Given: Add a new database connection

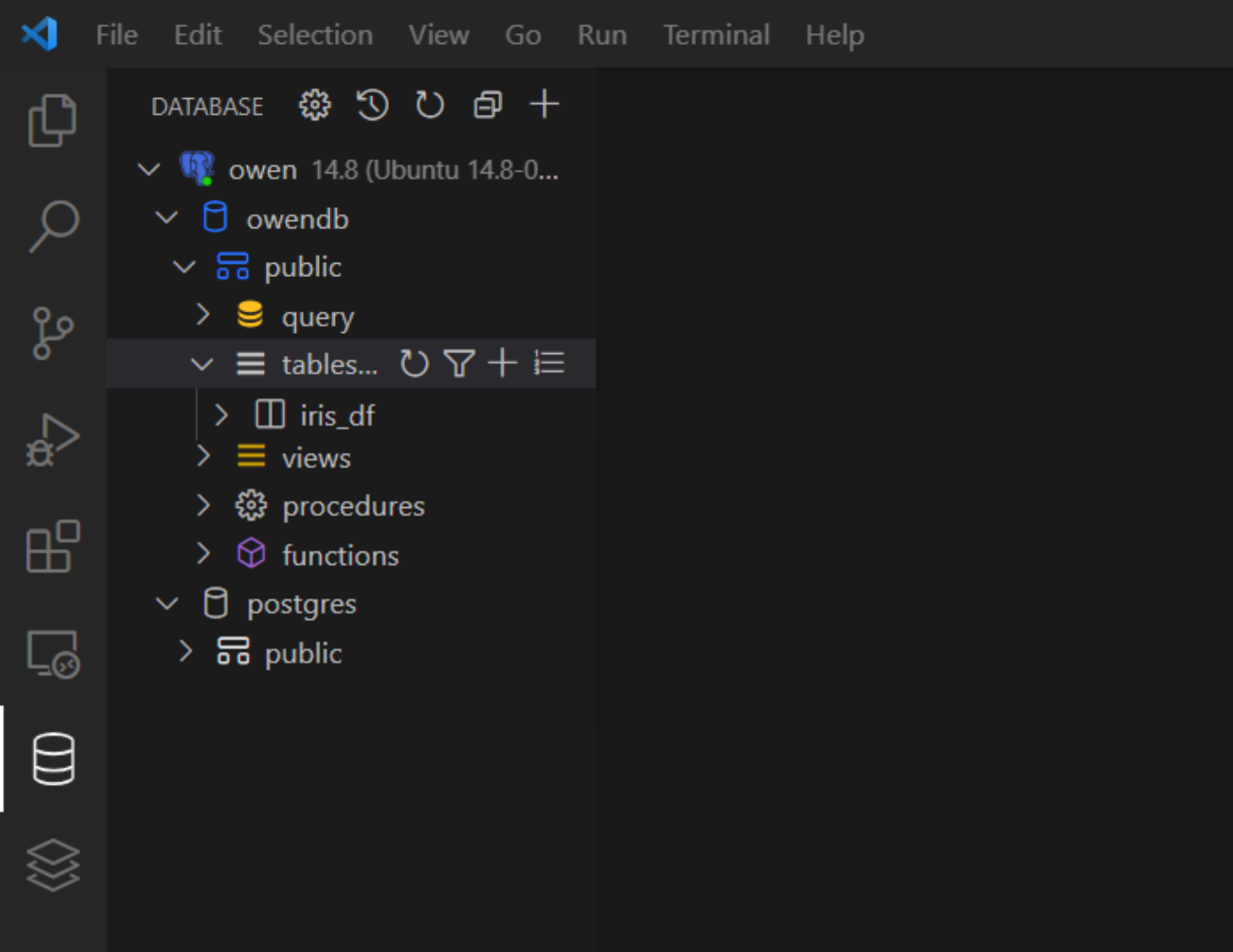Looking at the screenshot, I should click(544, 105).
